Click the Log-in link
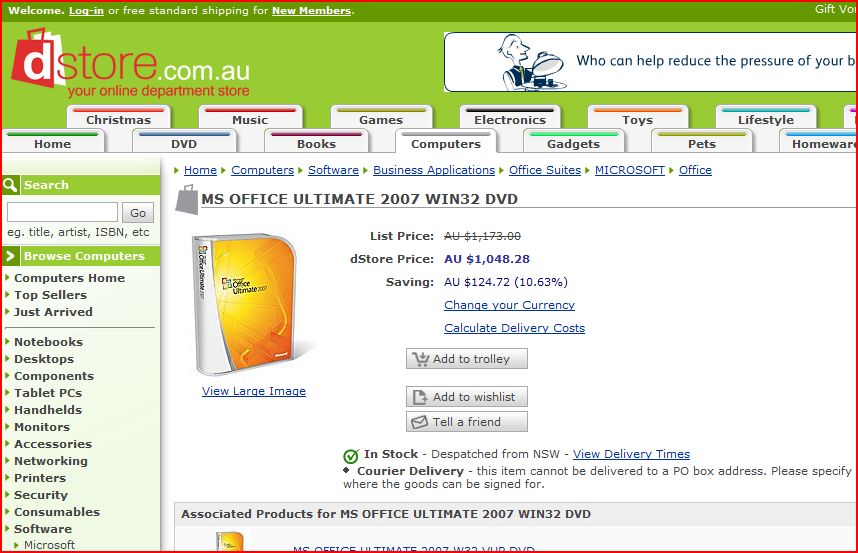This screenshot has height=553, width=858. coord(86,10)
